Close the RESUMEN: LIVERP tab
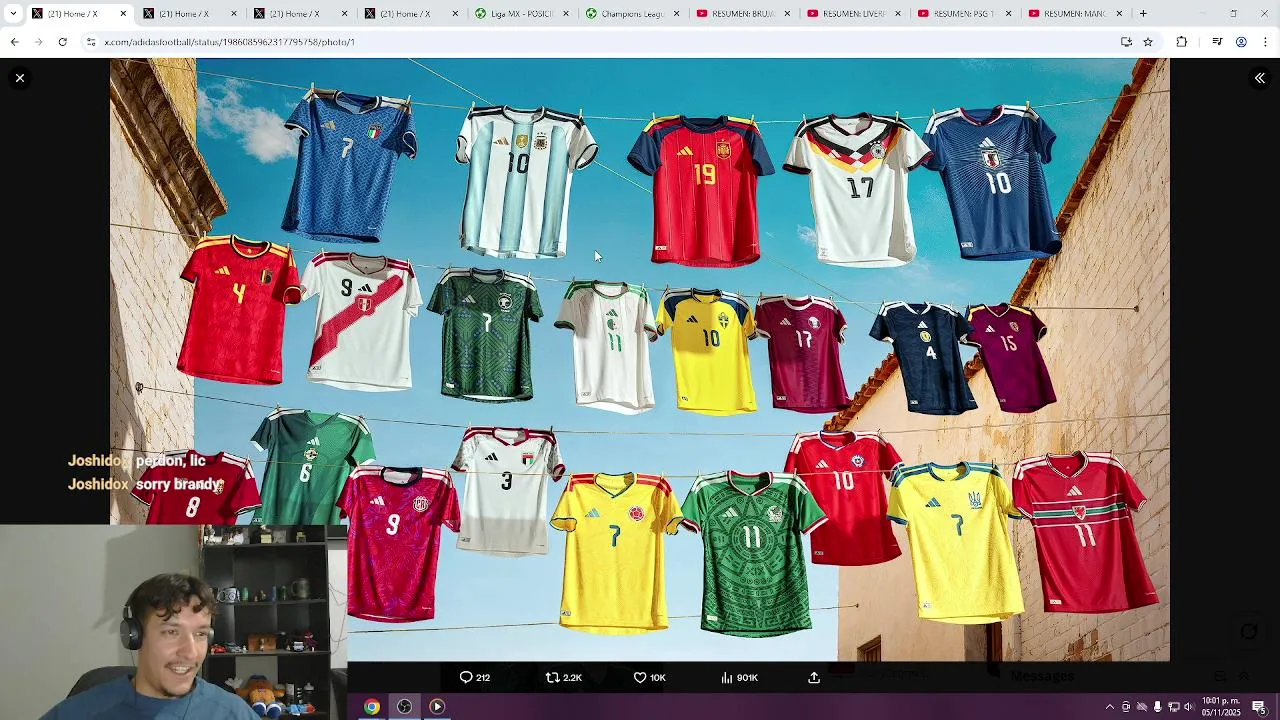The width and height of the screenshot is (1280, 720). [x=899, y=14]
